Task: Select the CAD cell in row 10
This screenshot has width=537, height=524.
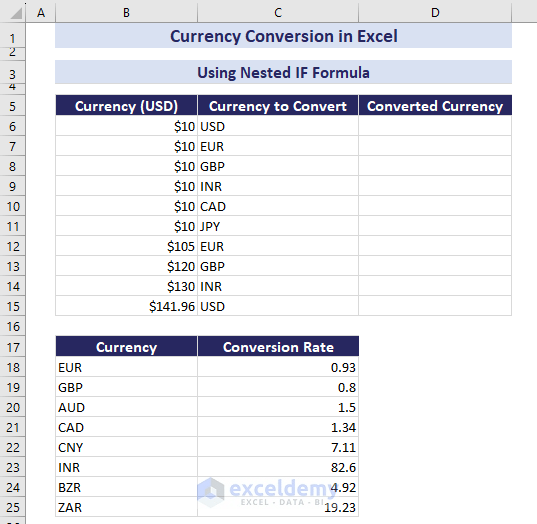Action: pyautogui.click(x=278, y=206)
